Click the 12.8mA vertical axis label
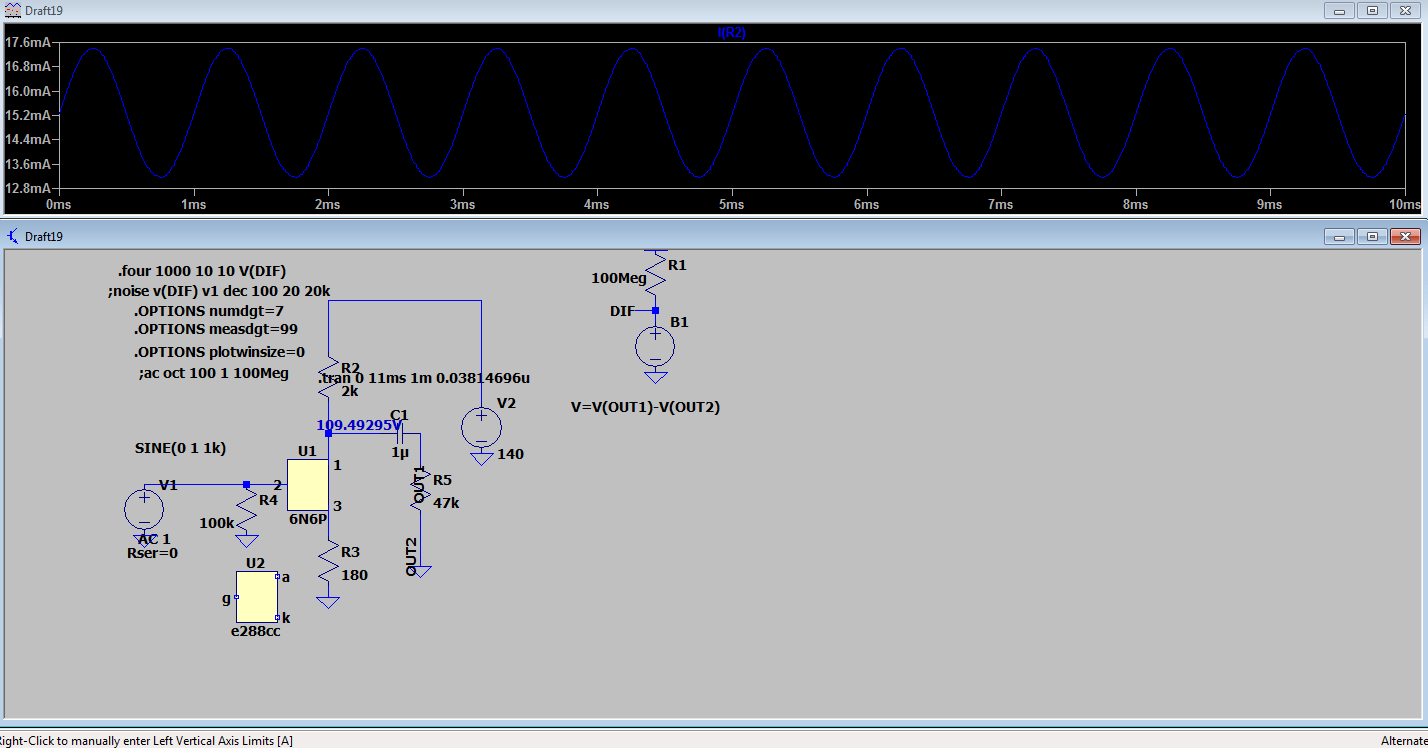This screenshot has height=749, width=1428. [x=27, y=188]
